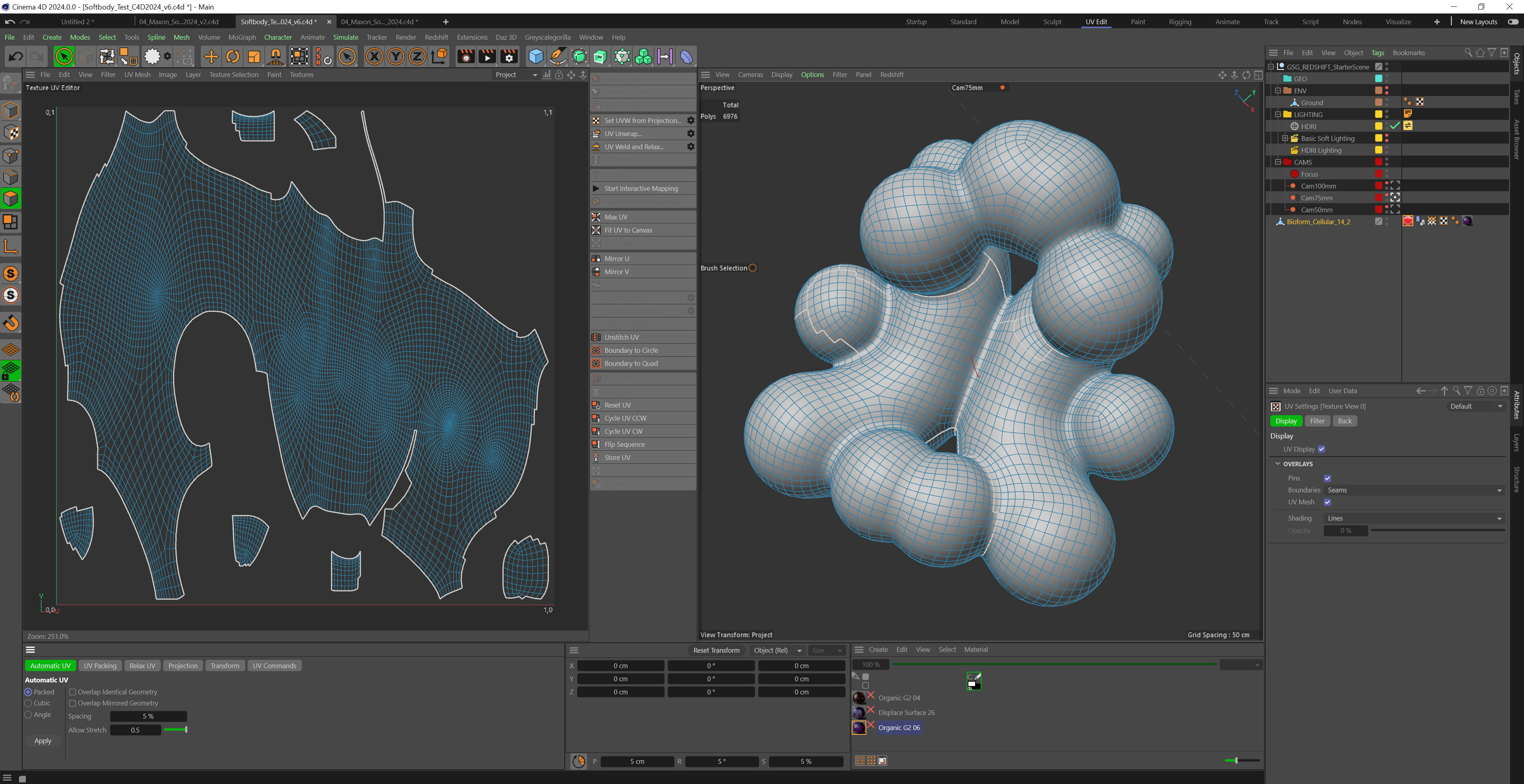Collapse the LIGHTING group in Objects
This screenshot has height=784, width=1524.
[x=1278, y=114]
